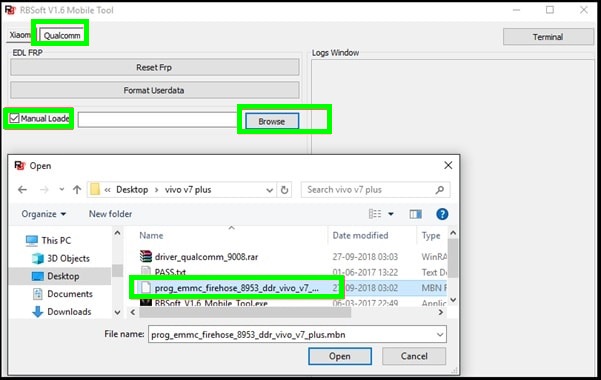Image resolution: width=601 pixels, height=380 pixels.
Task: Click vivo v7 plus breadcrumb
Action: tap(188, 190)
